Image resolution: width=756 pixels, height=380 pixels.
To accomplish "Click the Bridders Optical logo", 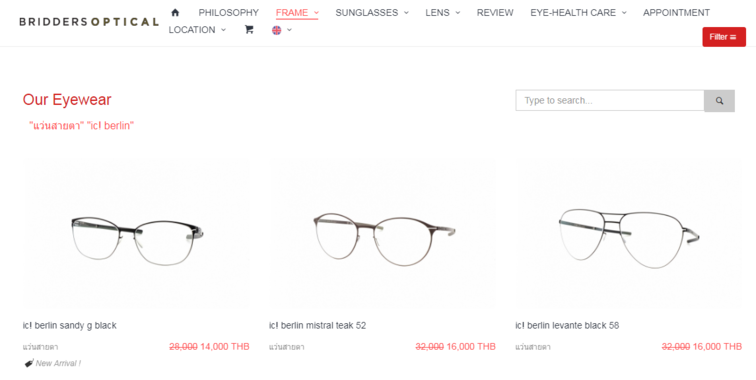I will [x=89, y=22].
